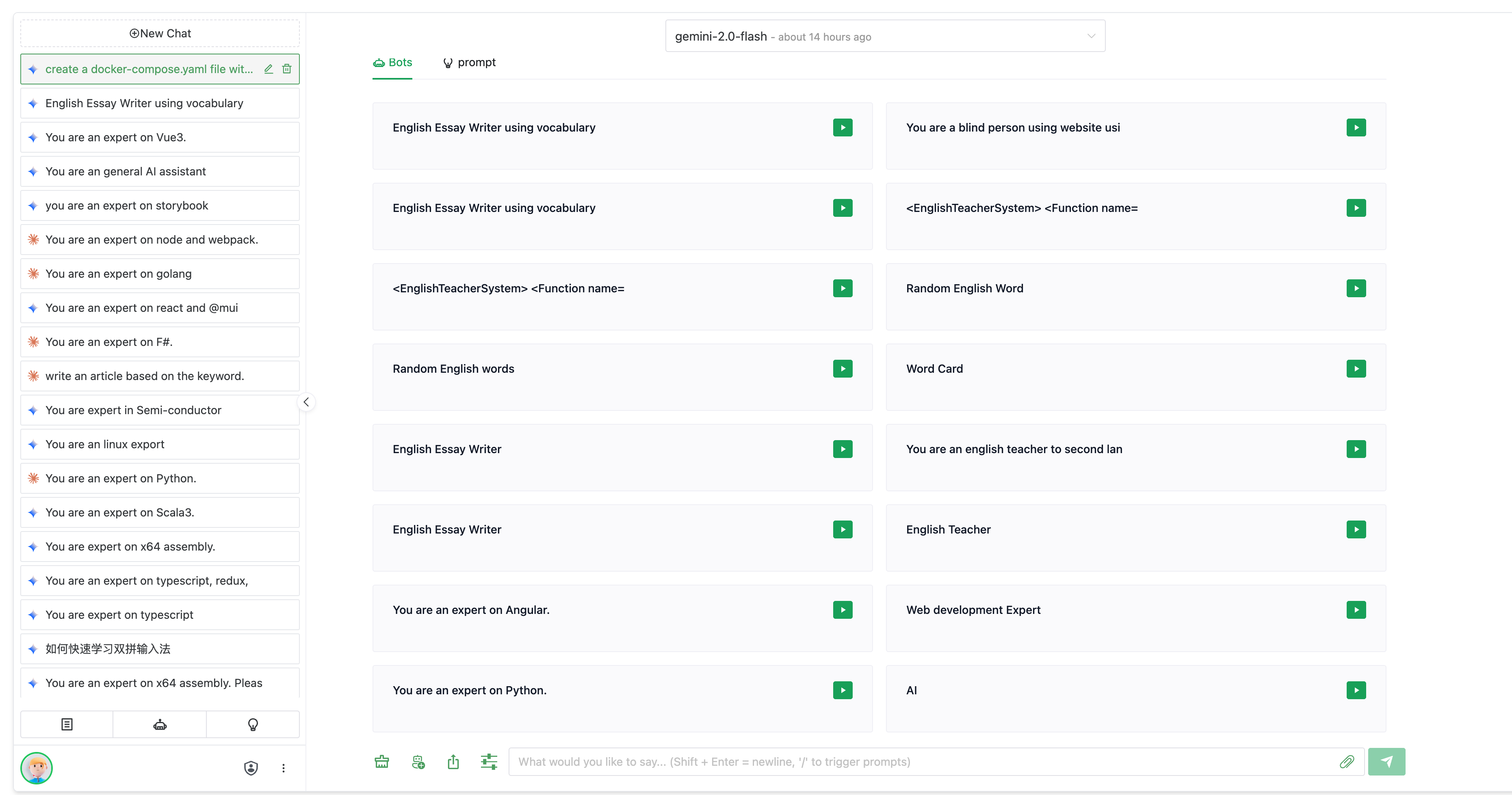Click the edit pencil icon on docker-compose chat
This screenshot has width=1512, height=795.
(268, 69)
